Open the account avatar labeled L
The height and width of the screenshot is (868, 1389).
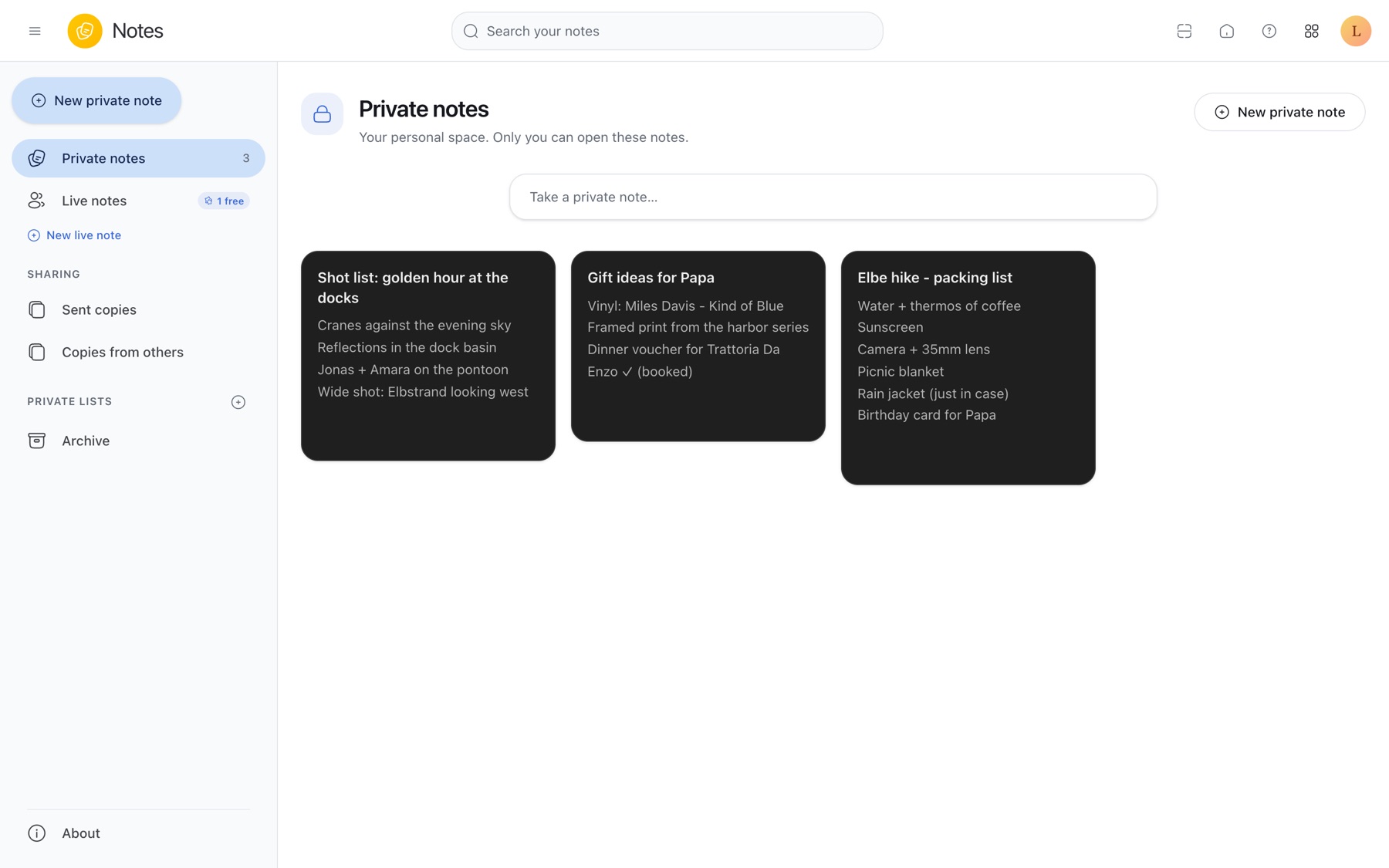pos(1355,31)
